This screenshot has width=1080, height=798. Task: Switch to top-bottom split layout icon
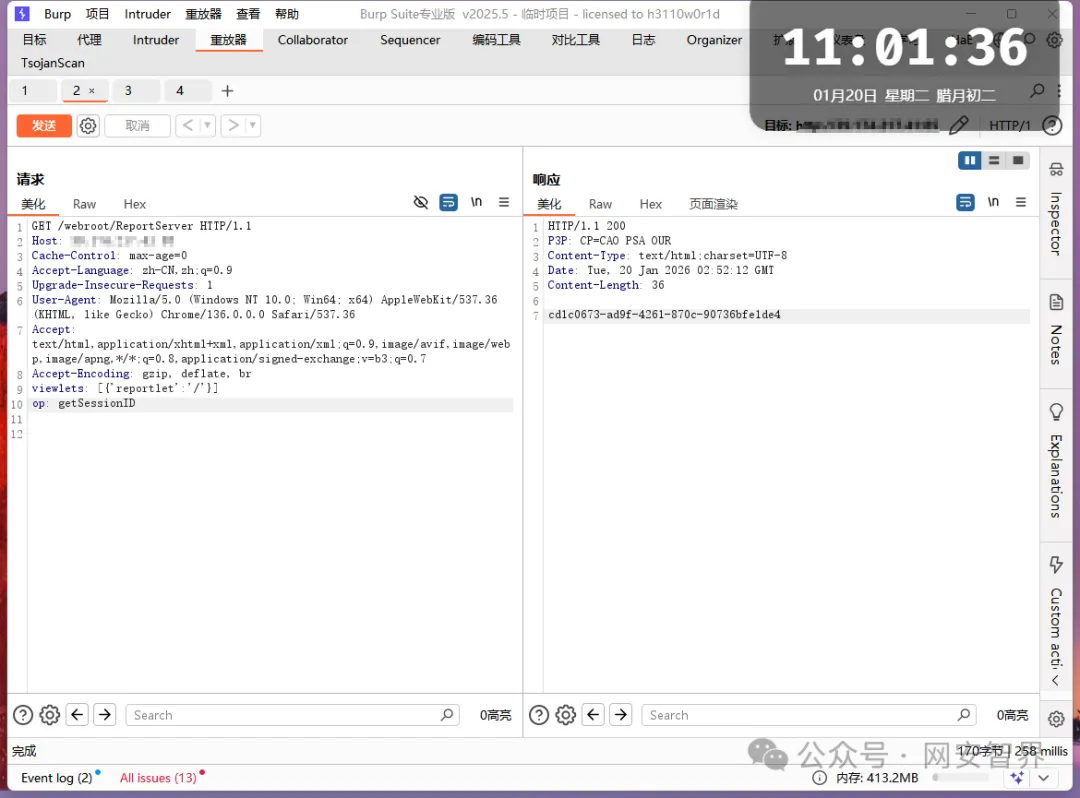click(x=994, y=160)
